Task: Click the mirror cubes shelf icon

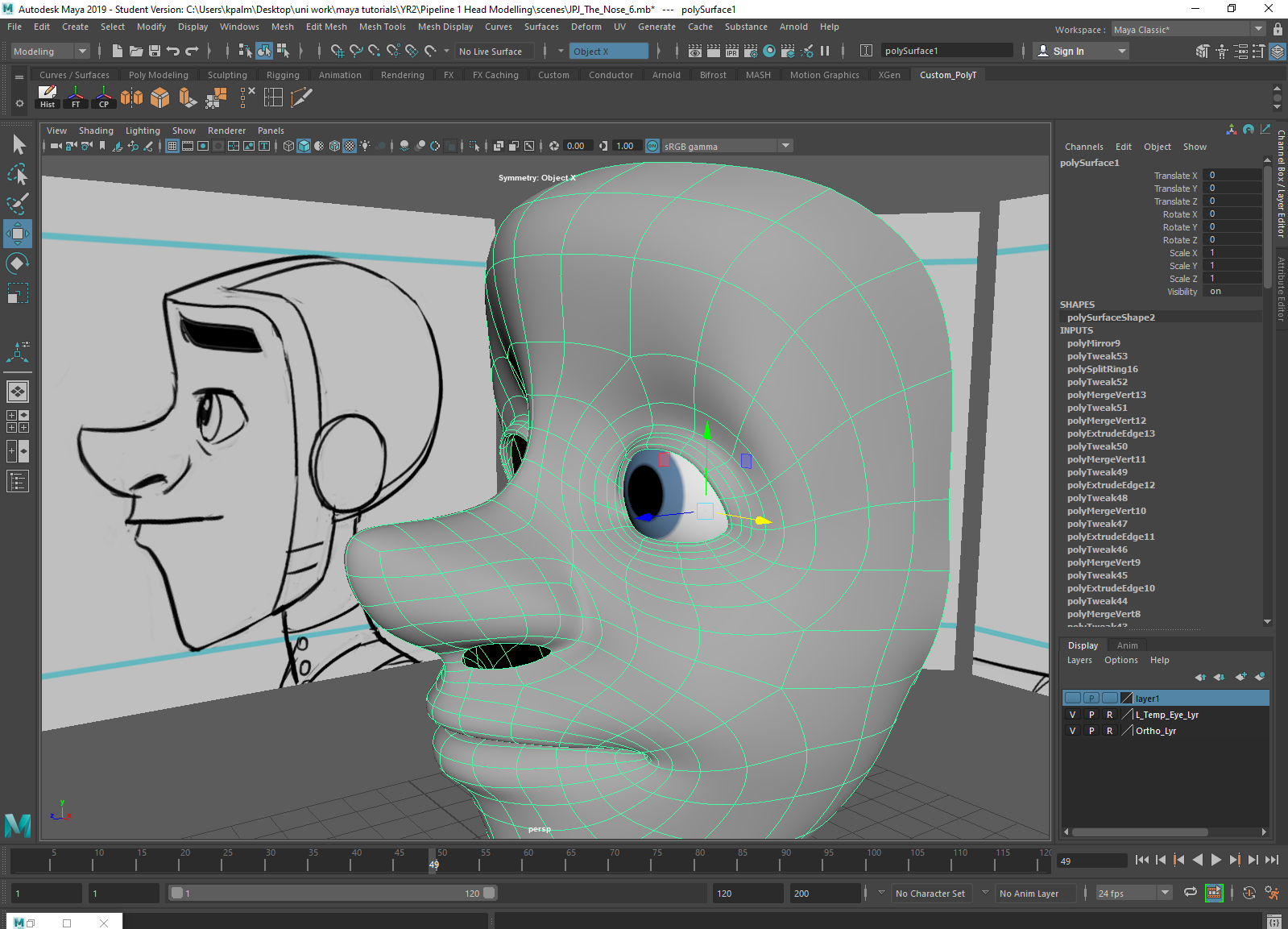Action: tap(132, 97)
